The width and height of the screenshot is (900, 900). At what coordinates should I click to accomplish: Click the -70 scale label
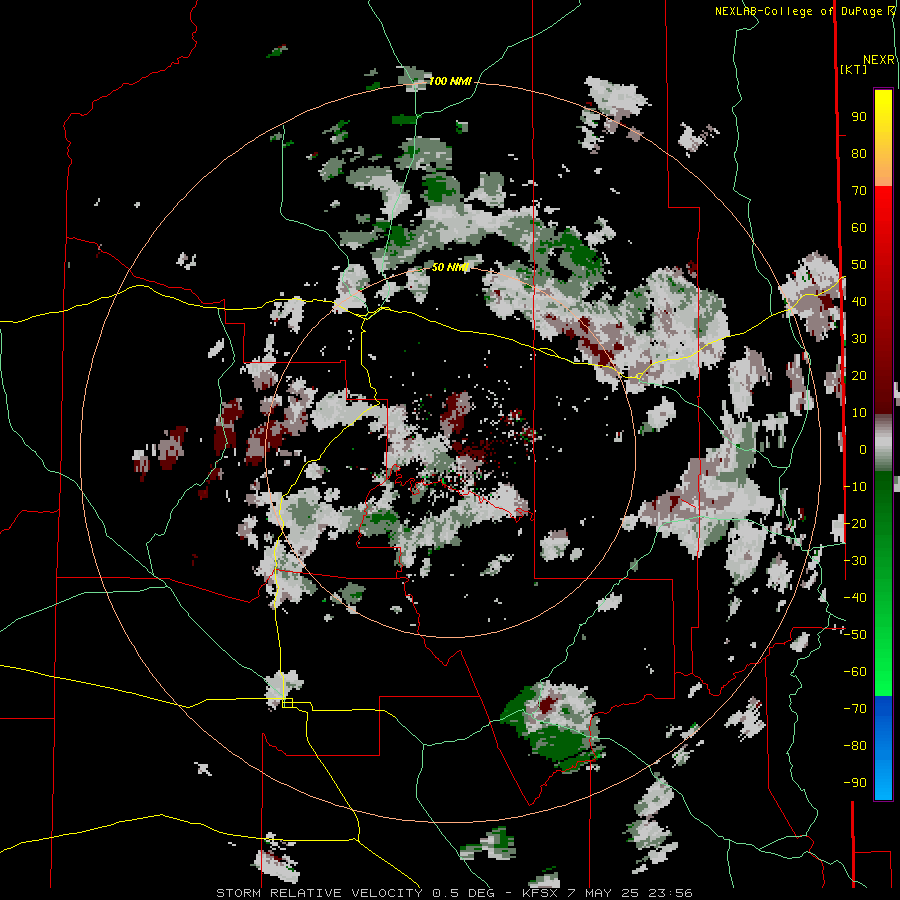tap(855, 709)
